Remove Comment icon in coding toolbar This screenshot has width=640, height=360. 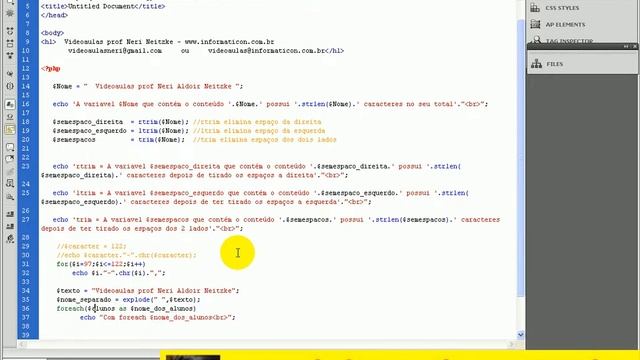(10, 159)
